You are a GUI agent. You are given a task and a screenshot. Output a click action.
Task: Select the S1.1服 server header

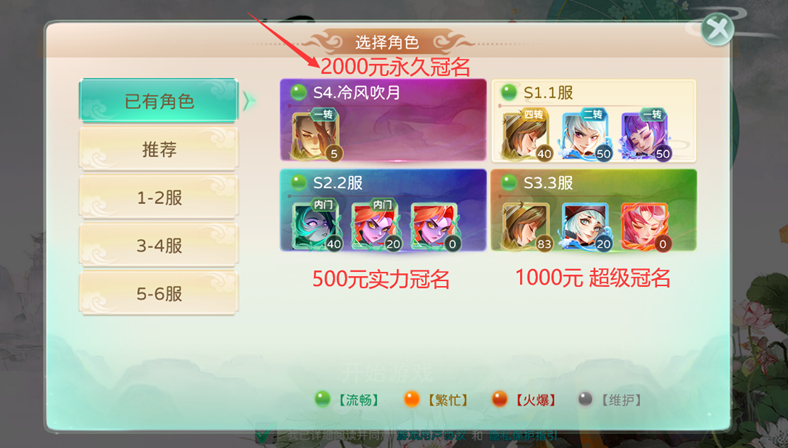coord(594,93)
